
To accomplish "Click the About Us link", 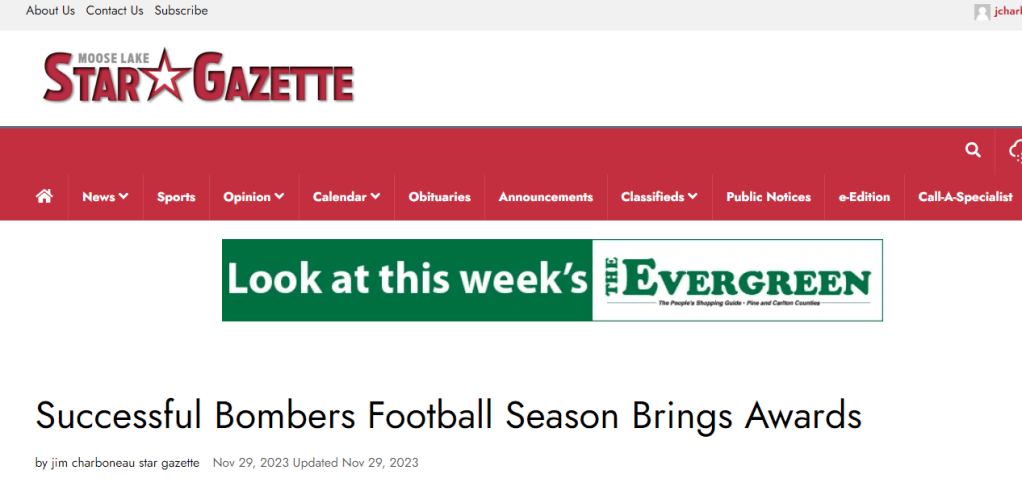I will [50, 11].
